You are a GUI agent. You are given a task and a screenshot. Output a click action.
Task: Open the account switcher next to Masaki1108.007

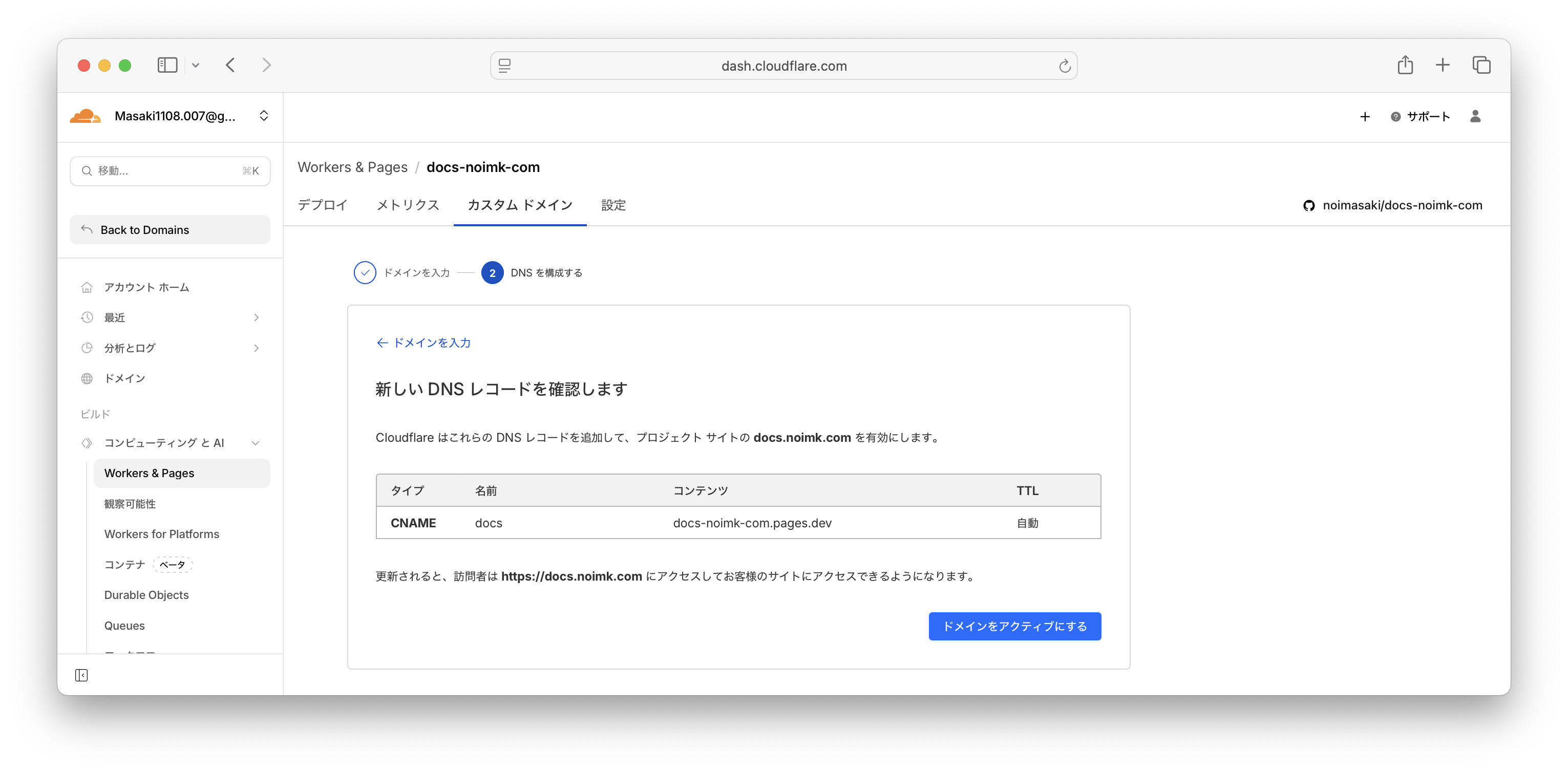tap(264, 116)
